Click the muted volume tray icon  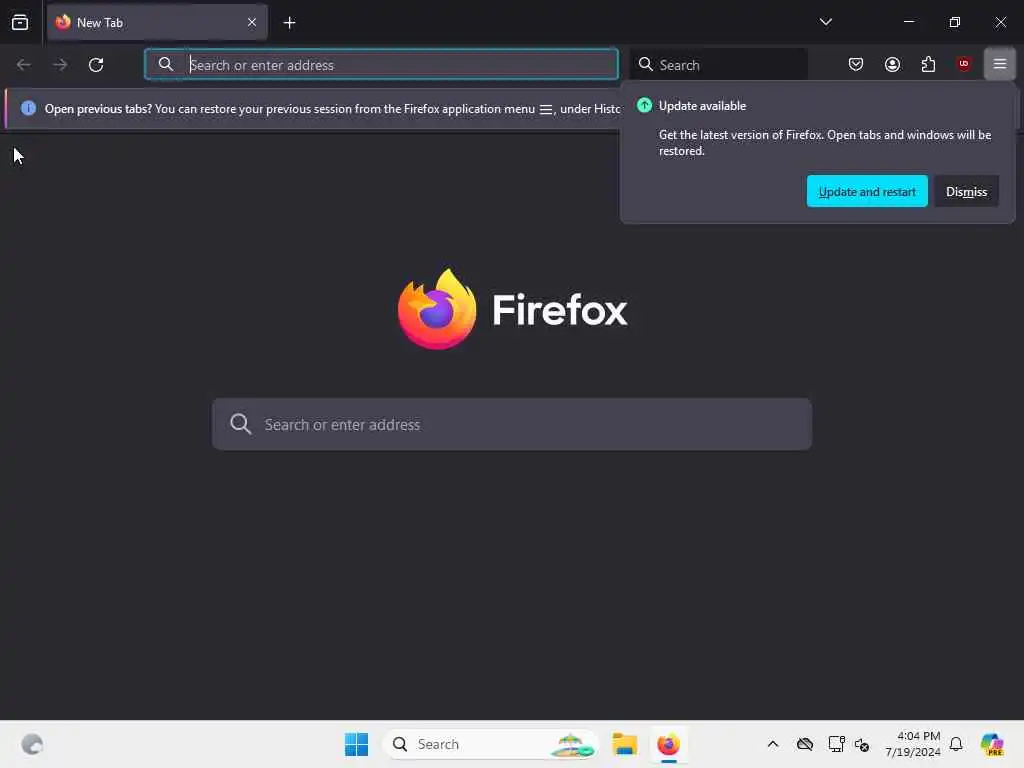coord(862,744)
